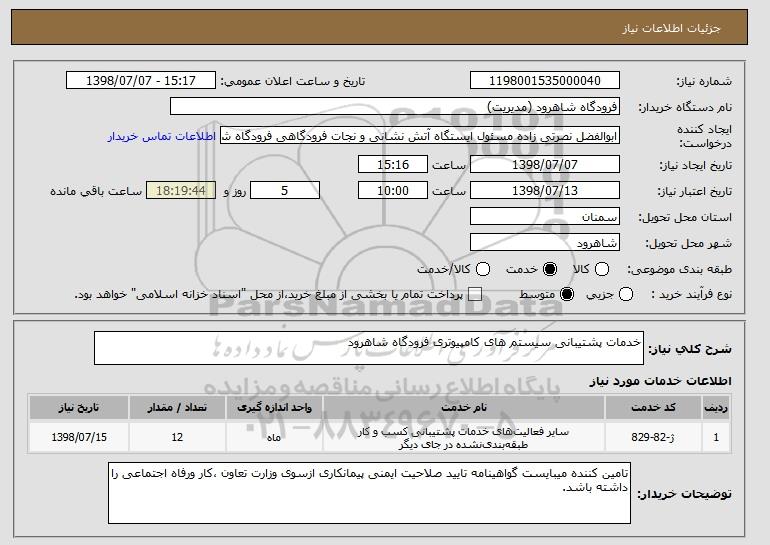Click the request creator name field
The height and width of the screenshot is (545, 770).
point(420,136)
